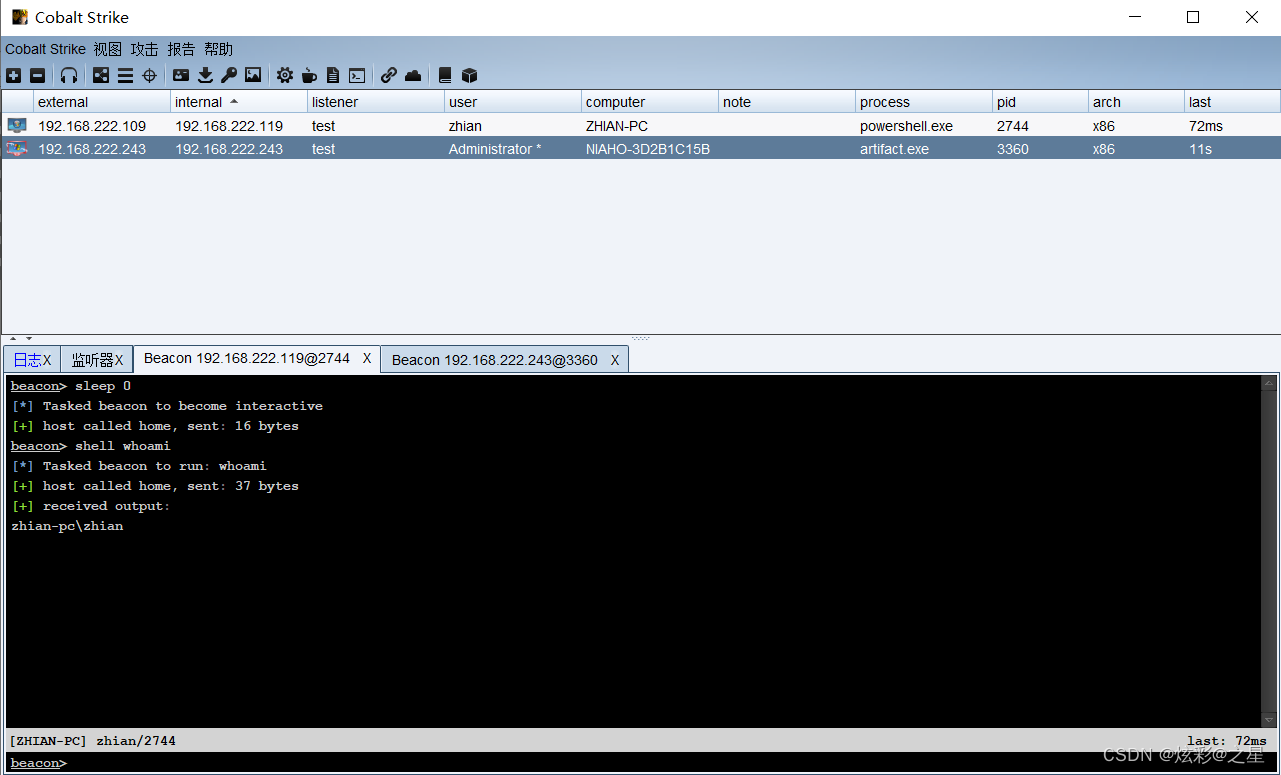Screen dimensions: 1281x775
Task: Sort by the last column header
Action: tap(1232, 102)
